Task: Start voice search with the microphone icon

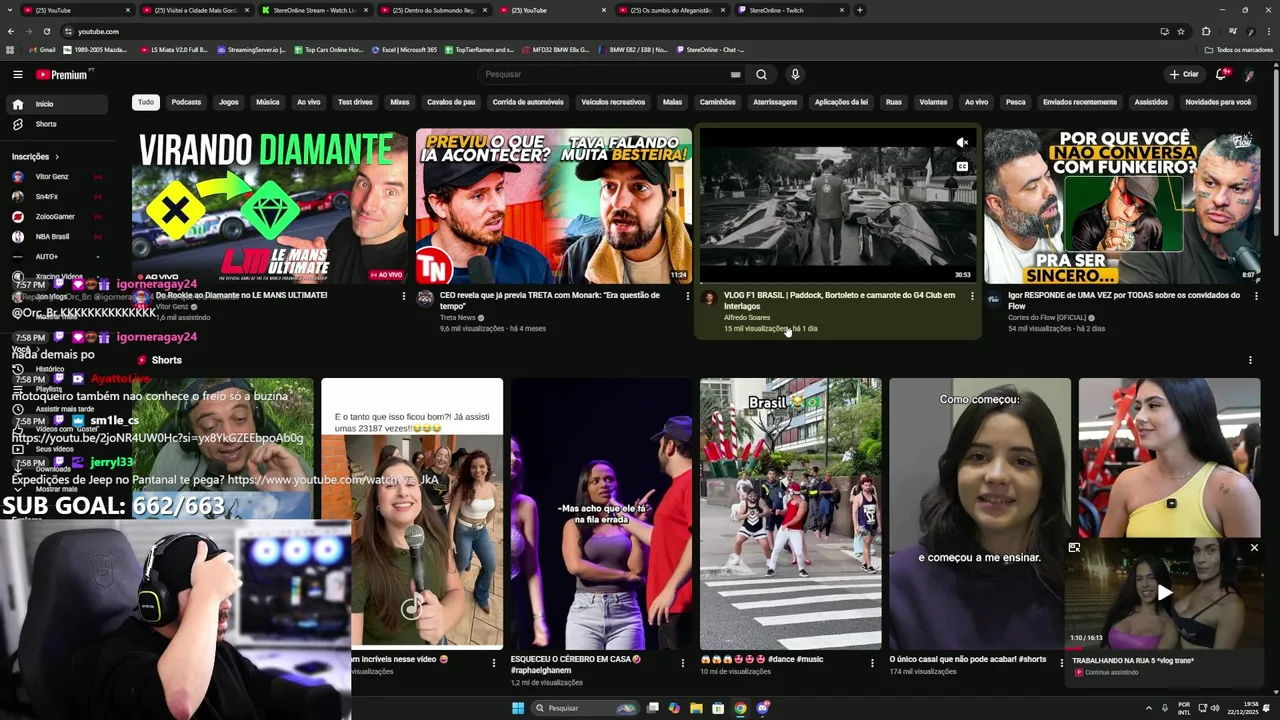Action: click(x=795, y=74)
